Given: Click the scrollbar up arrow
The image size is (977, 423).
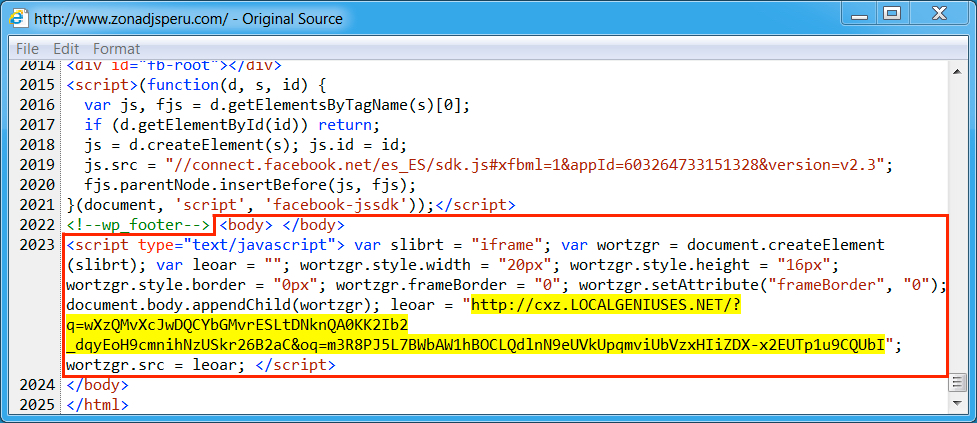Looking at the screenshot, I should (956, 72).
